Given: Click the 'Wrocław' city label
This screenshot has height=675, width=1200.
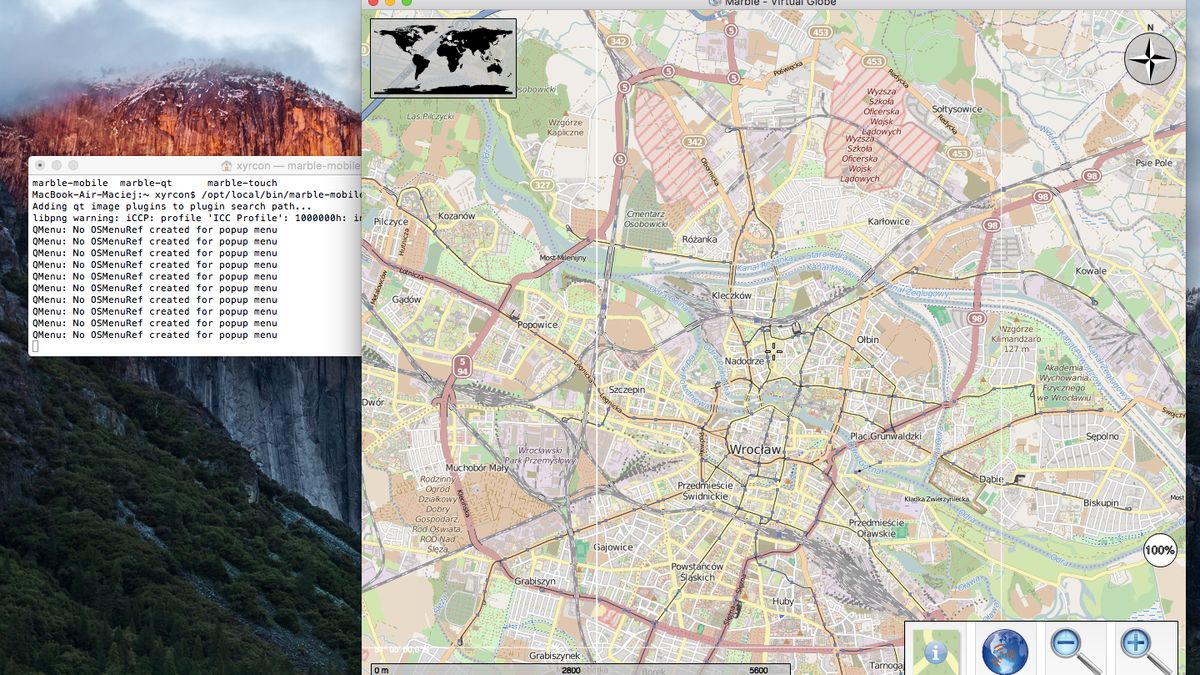Looking at the screenshot, I should (x=756, y=450).
